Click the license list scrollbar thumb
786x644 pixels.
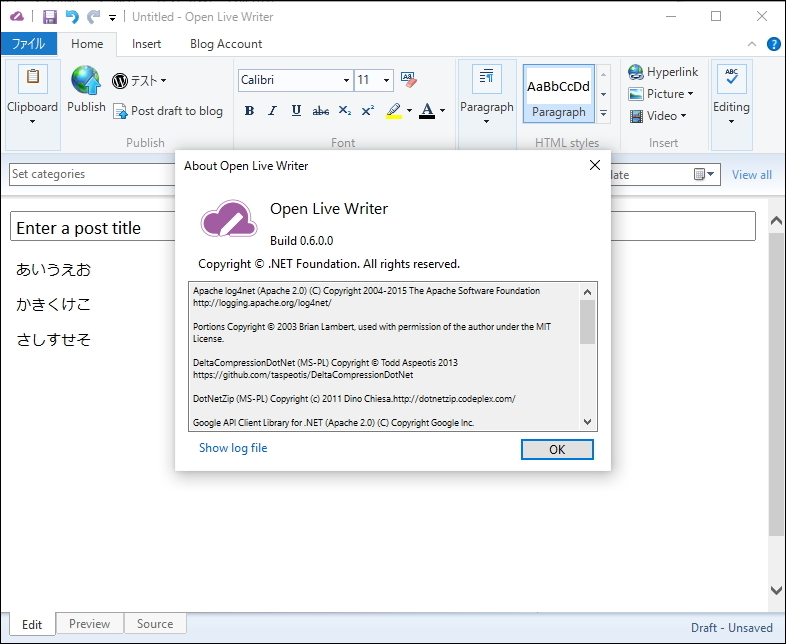tap(587, 322)
